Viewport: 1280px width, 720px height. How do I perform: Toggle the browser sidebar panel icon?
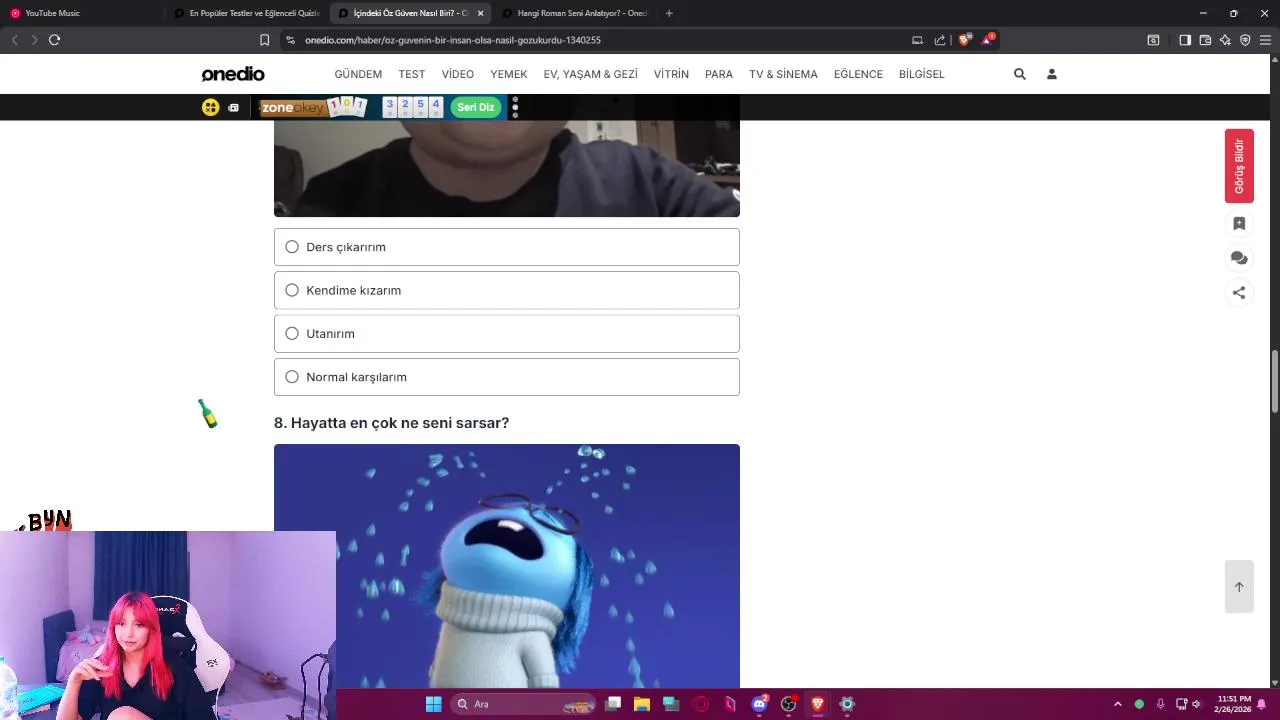click(x=1185, y=40)
